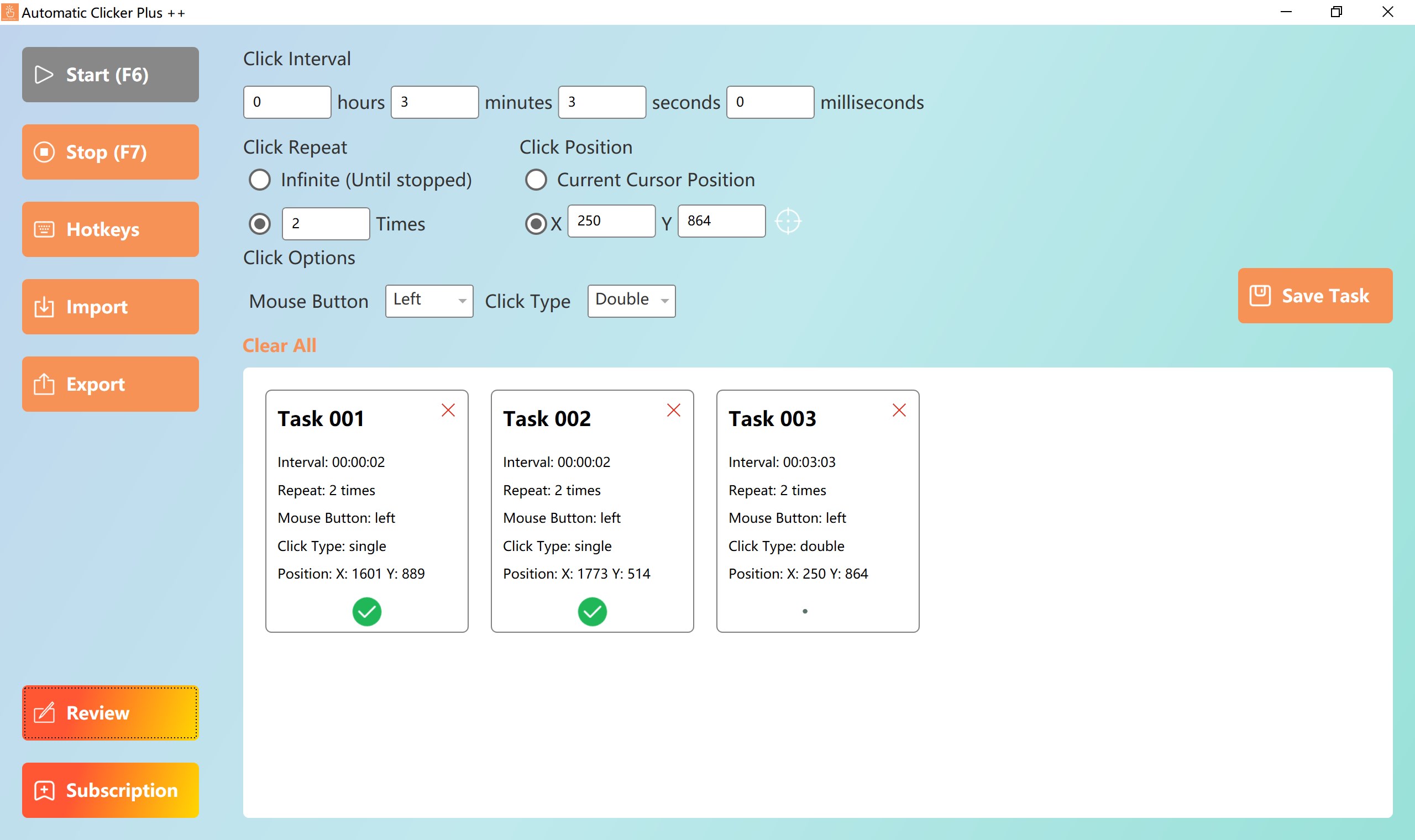Open the Click Type dropdown
This screenshot has height=840, width=1415.
click(x=631, y=301)
